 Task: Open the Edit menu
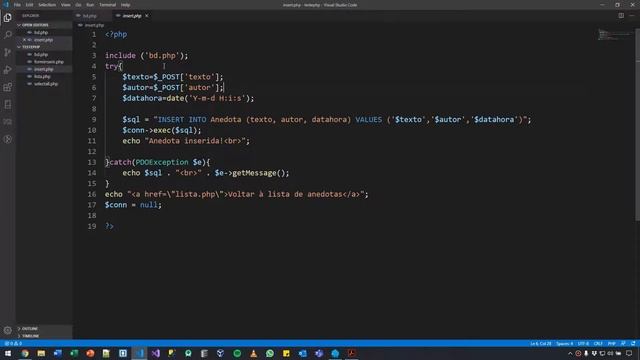click(x=29, y=5)
